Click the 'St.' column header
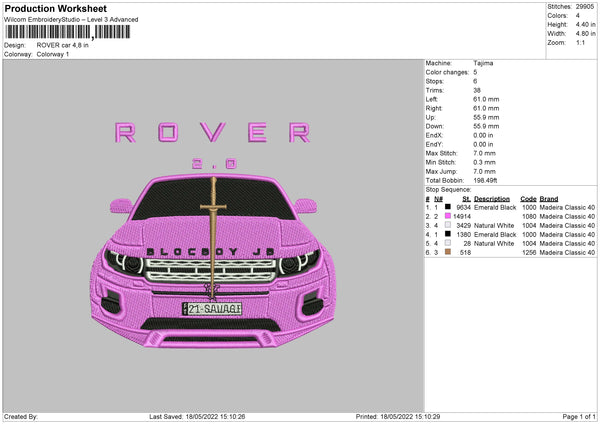This screenshot has height=424, width=600. pos(466,199)
